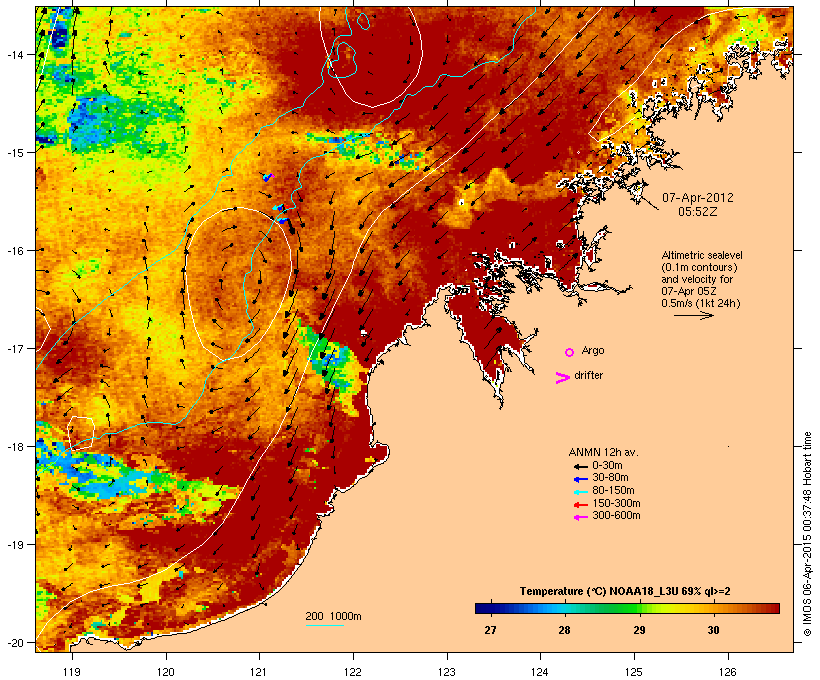The width and height of the screenshot is (820, 680).
Task: Click the black 0-30m arrow legend icon
Action: click(580, 467)
